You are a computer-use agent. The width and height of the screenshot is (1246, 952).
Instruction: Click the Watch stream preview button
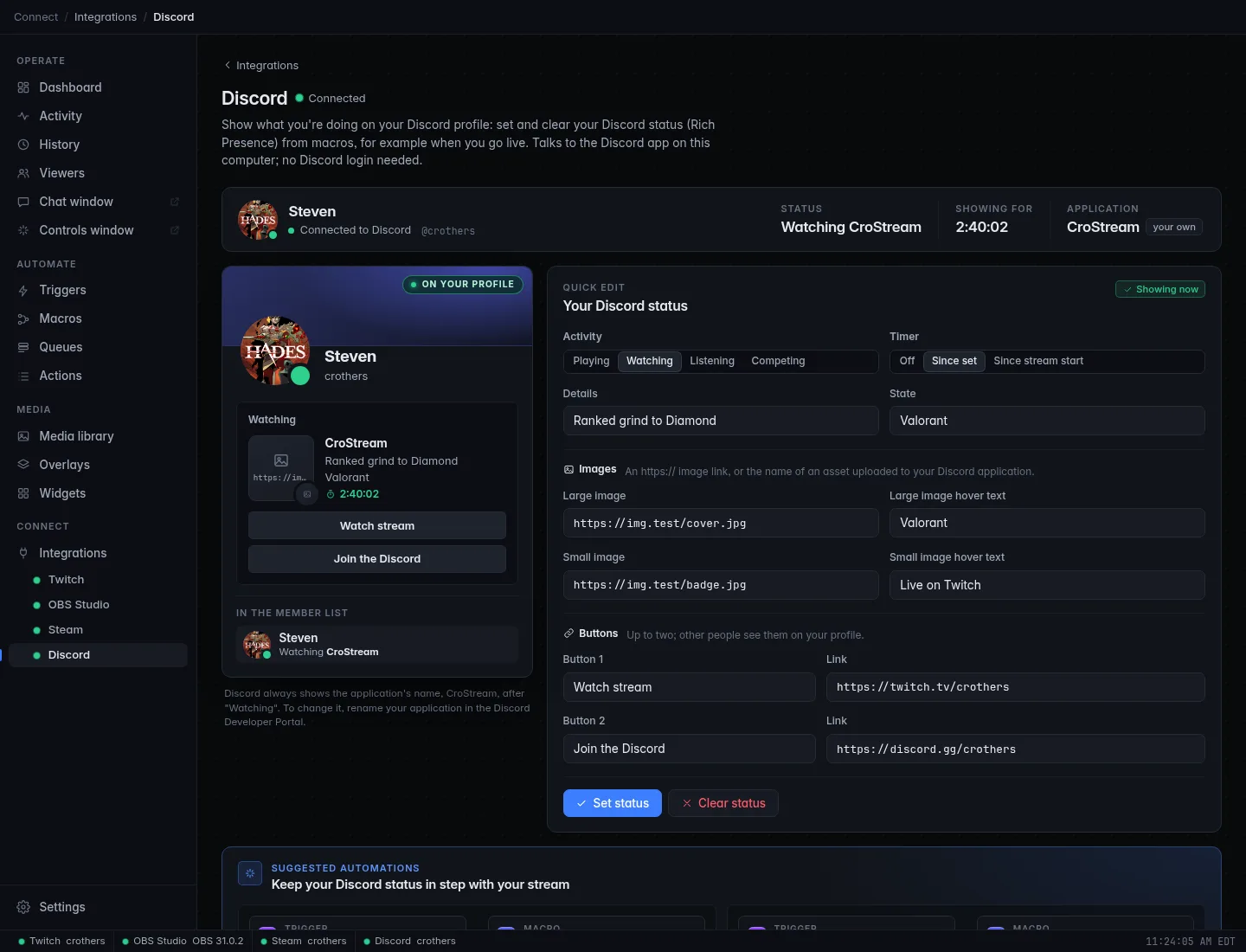[377, 525]
